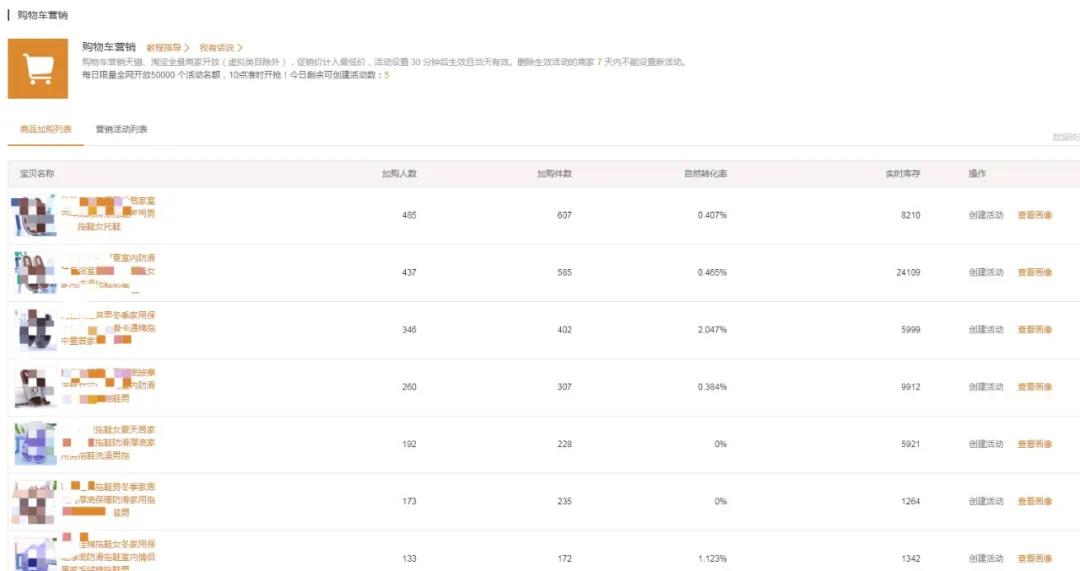Click 创建活动 for the row with stock 5921
Viewport: 1080px width, 571px height.
(986, 444)
